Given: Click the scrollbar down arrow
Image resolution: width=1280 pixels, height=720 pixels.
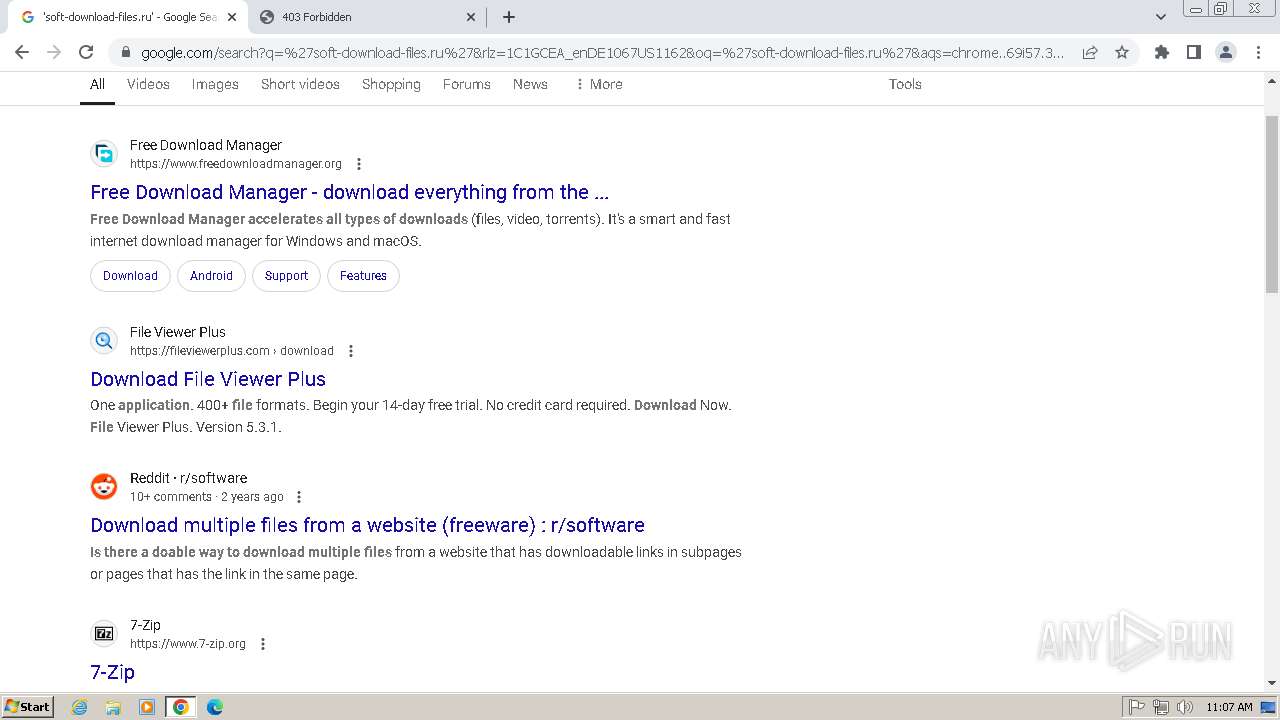Looking at the screenshot, I should (x=1272, y=683).
